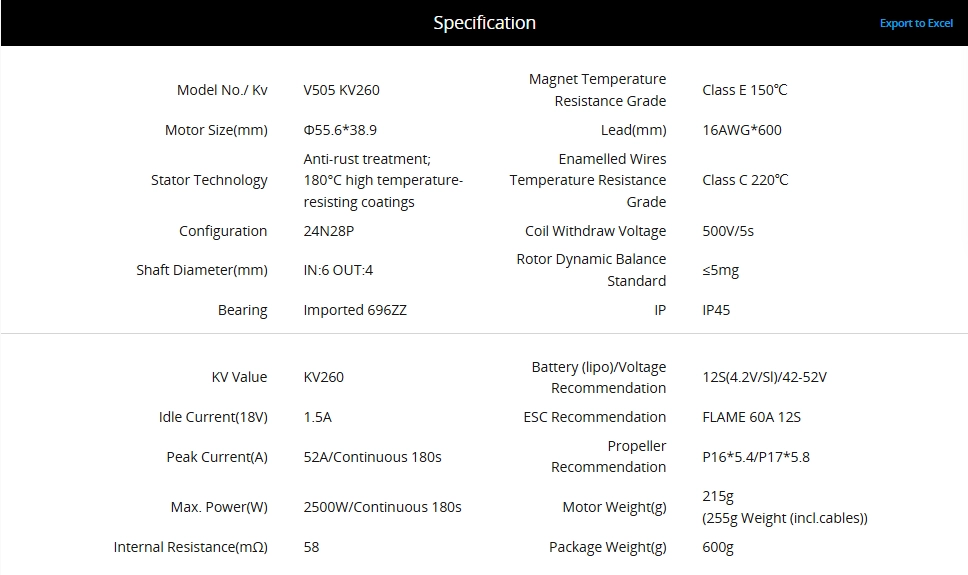Click the Specification header title
This screenshot has width=968, height=575.
tap(484, 23)
